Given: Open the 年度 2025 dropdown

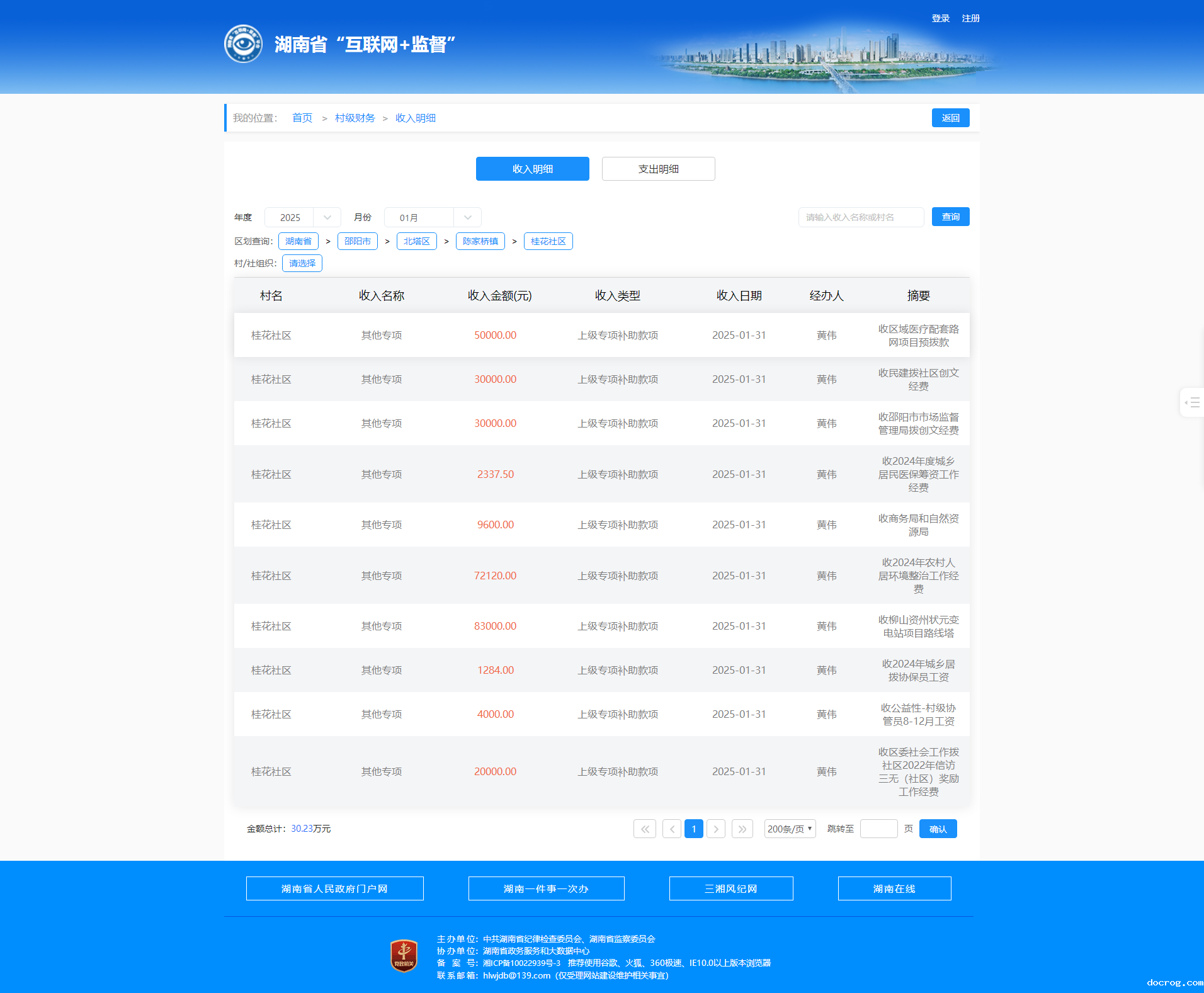Looking at the screenshot, I should click(x=302, y=217).
